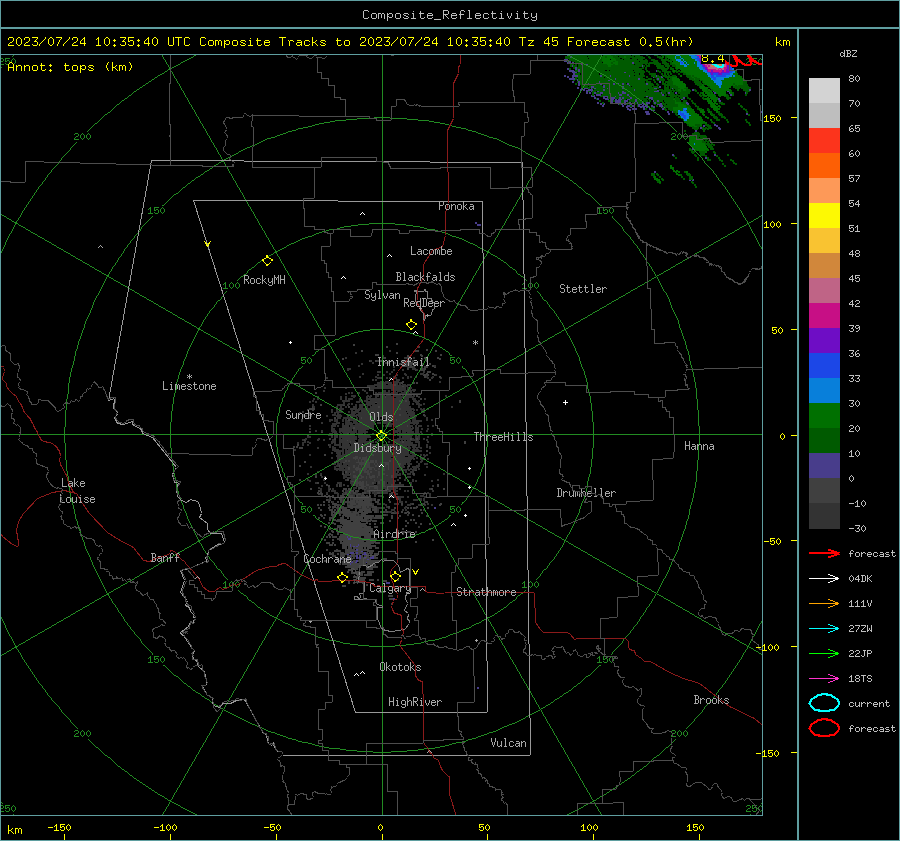
Task: Click the Limestone label
Action: pos(189,386)
